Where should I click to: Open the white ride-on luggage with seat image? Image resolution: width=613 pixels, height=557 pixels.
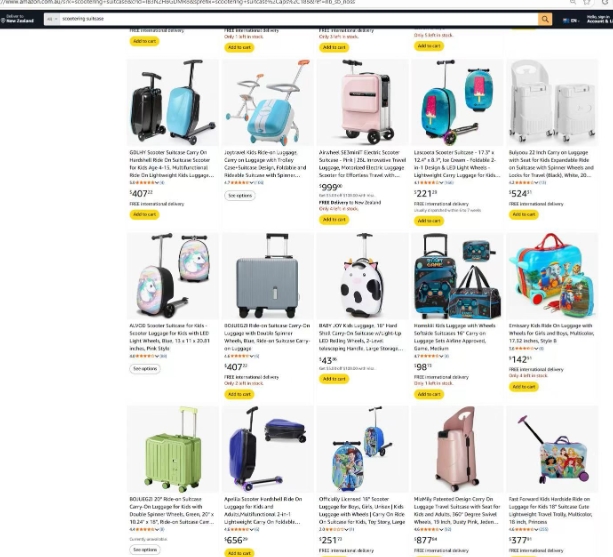coord(552,102)
